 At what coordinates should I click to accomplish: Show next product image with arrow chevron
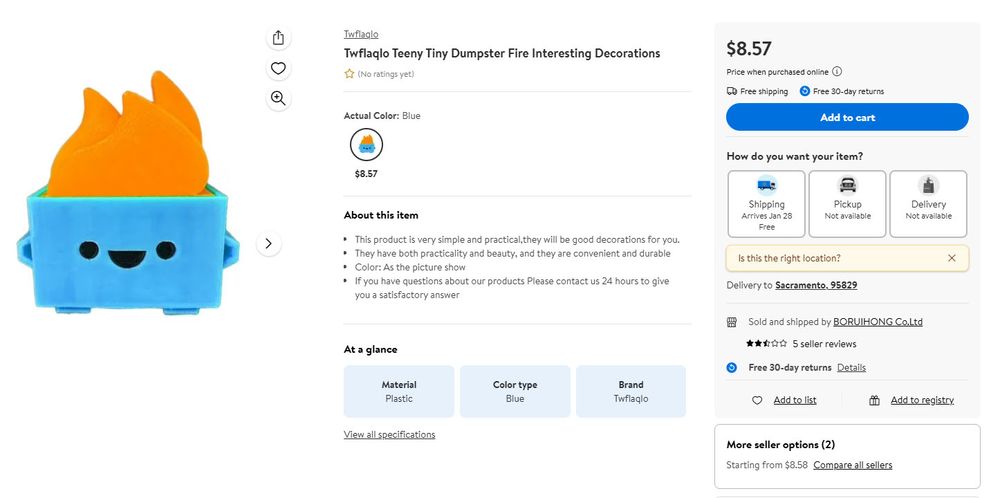268,244
